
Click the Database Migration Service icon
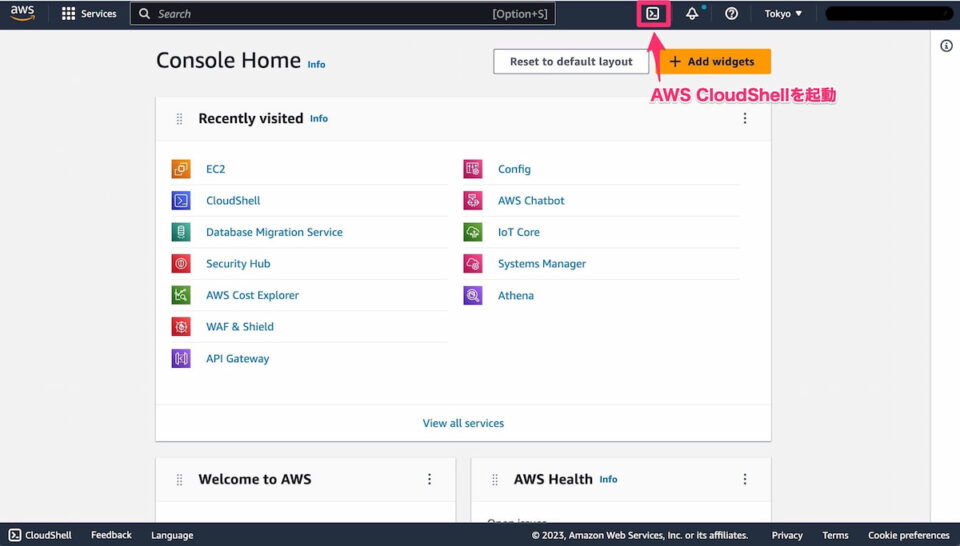[x=181, y=232]
